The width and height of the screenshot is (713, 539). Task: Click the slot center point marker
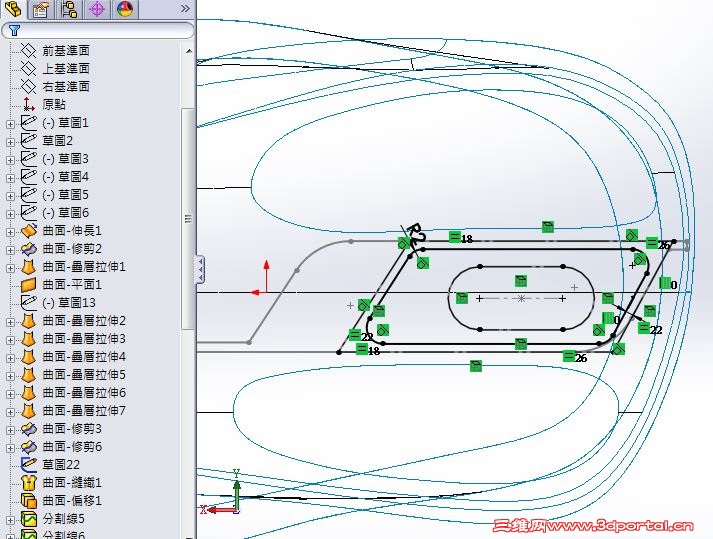click(x=521, y=298)
